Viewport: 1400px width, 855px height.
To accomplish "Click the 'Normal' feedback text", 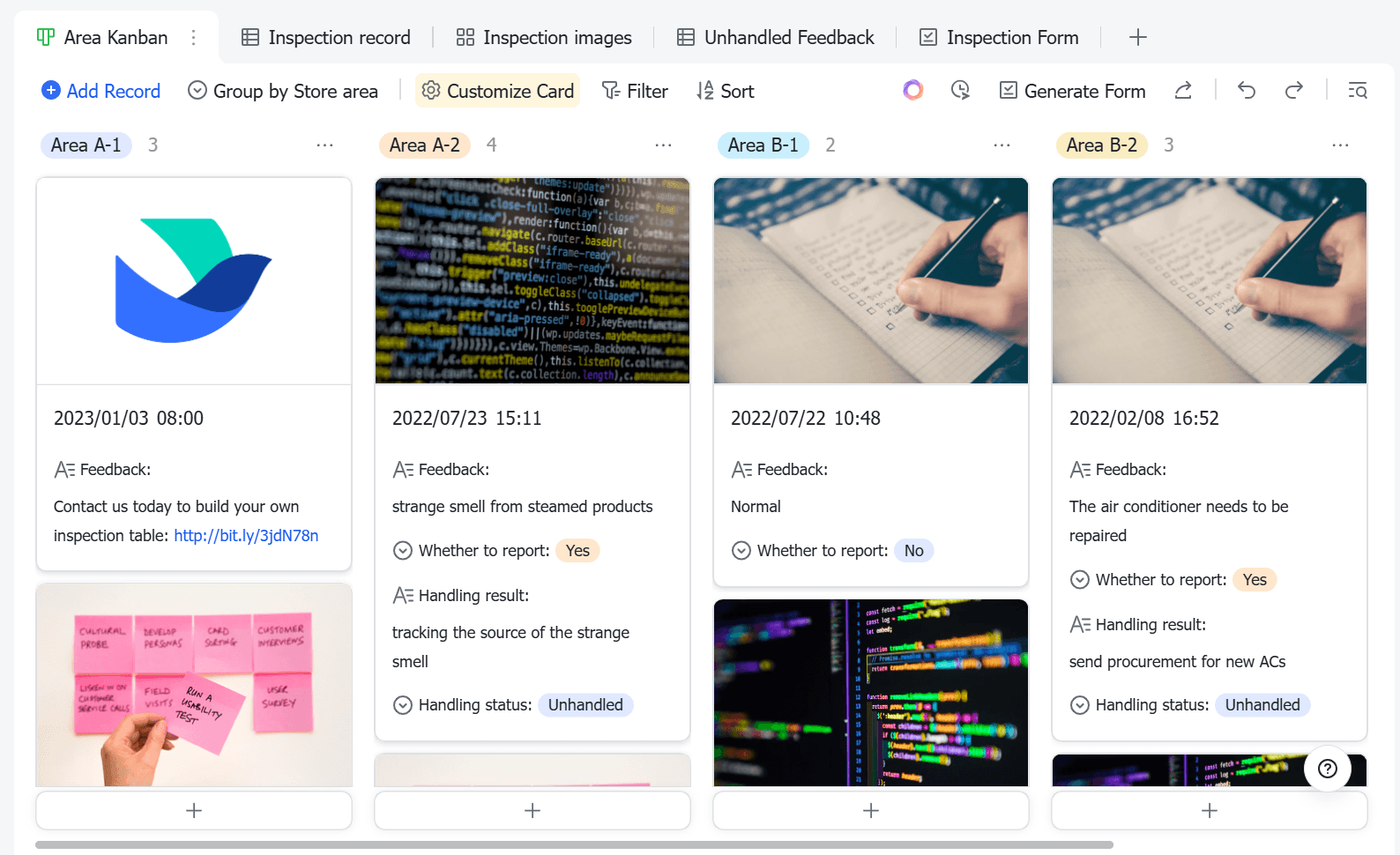I will click(756, 506).
